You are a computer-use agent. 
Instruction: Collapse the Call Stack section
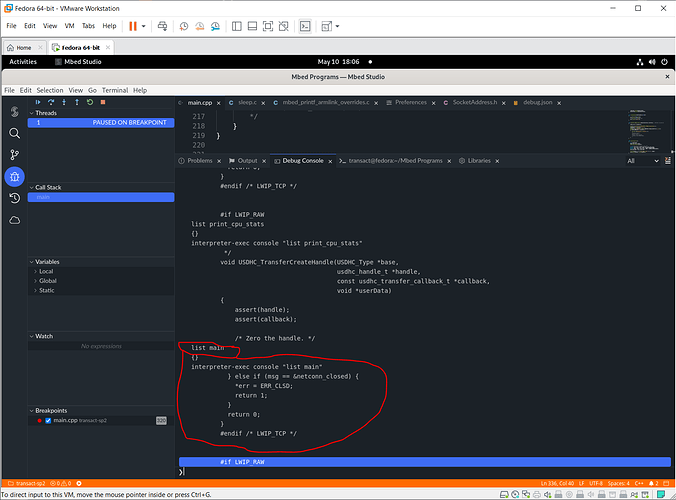coord(31,188)
